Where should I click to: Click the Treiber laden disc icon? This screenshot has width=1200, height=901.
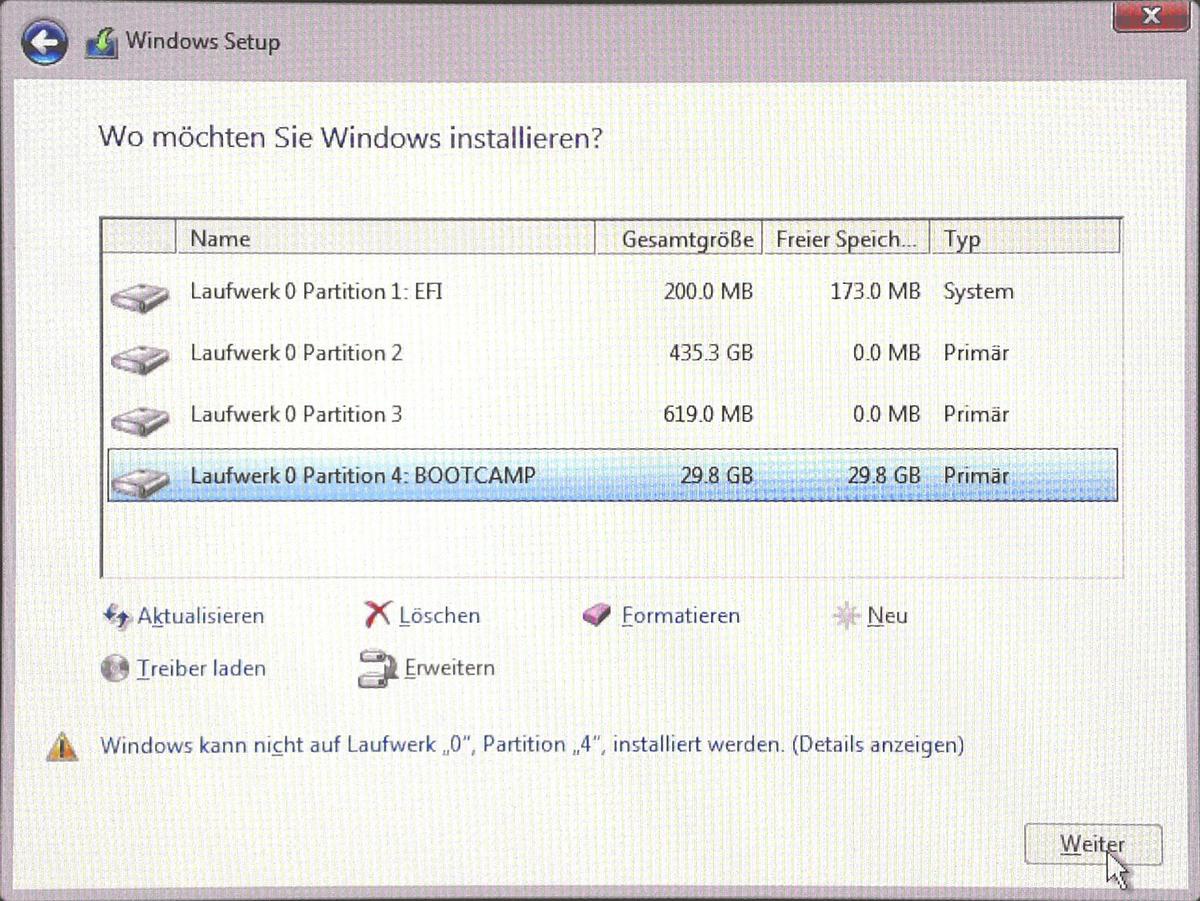(116, 668)
